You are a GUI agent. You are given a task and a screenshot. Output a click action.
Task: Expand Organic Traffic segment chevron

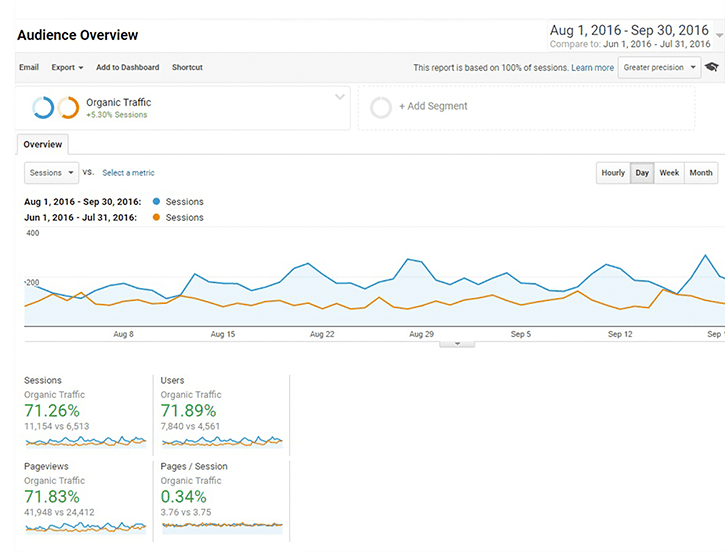pyautogui.click(x=340, y=97)
